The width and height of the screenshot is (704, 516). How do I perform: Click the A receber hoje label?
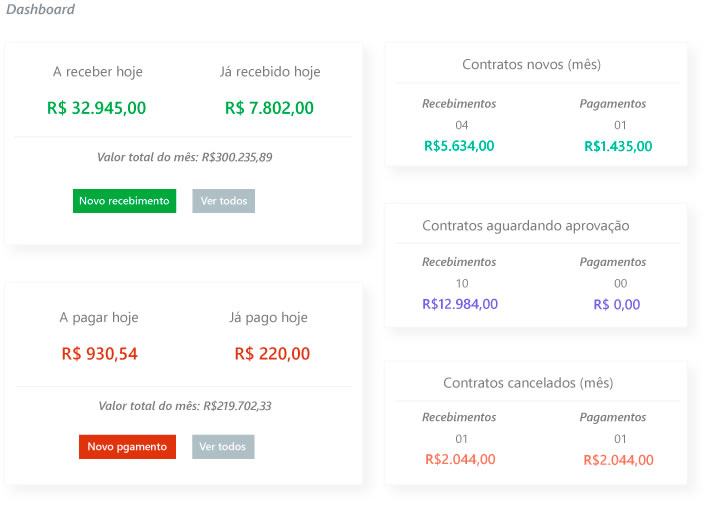click(x=98, y=71)
